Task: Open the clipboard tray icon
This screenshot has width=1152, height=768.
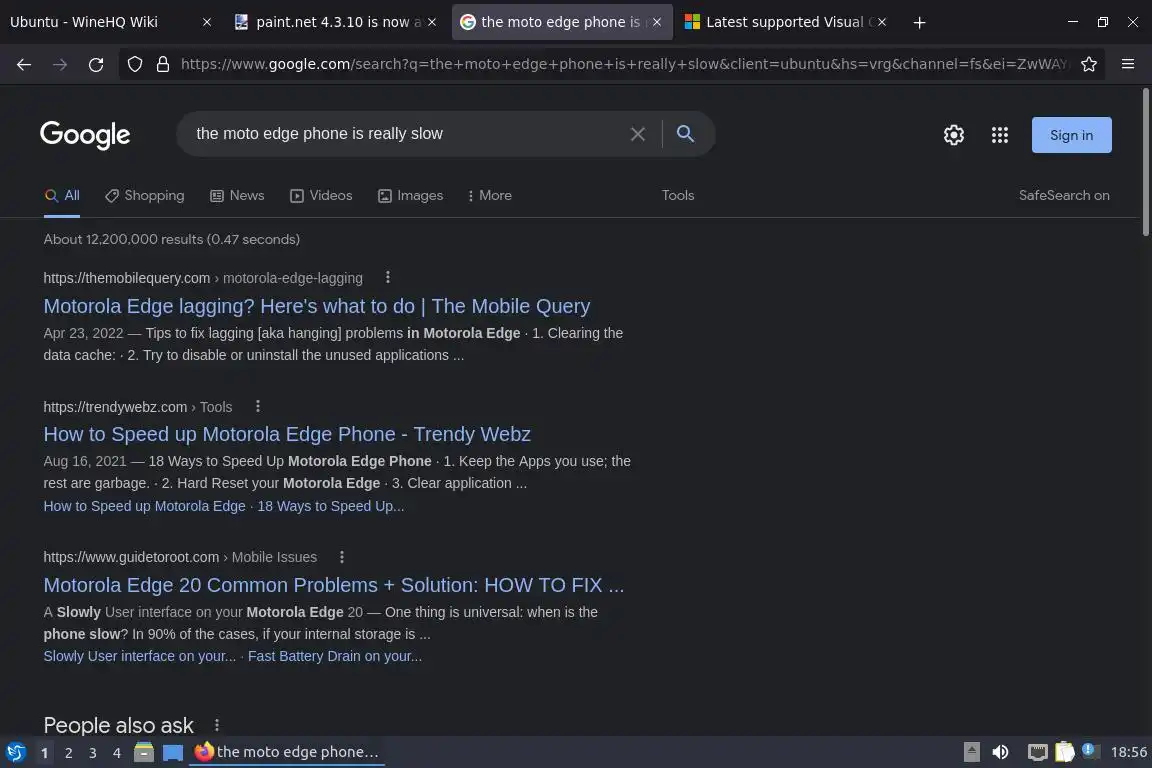Action: click(x=1065, y=753)
